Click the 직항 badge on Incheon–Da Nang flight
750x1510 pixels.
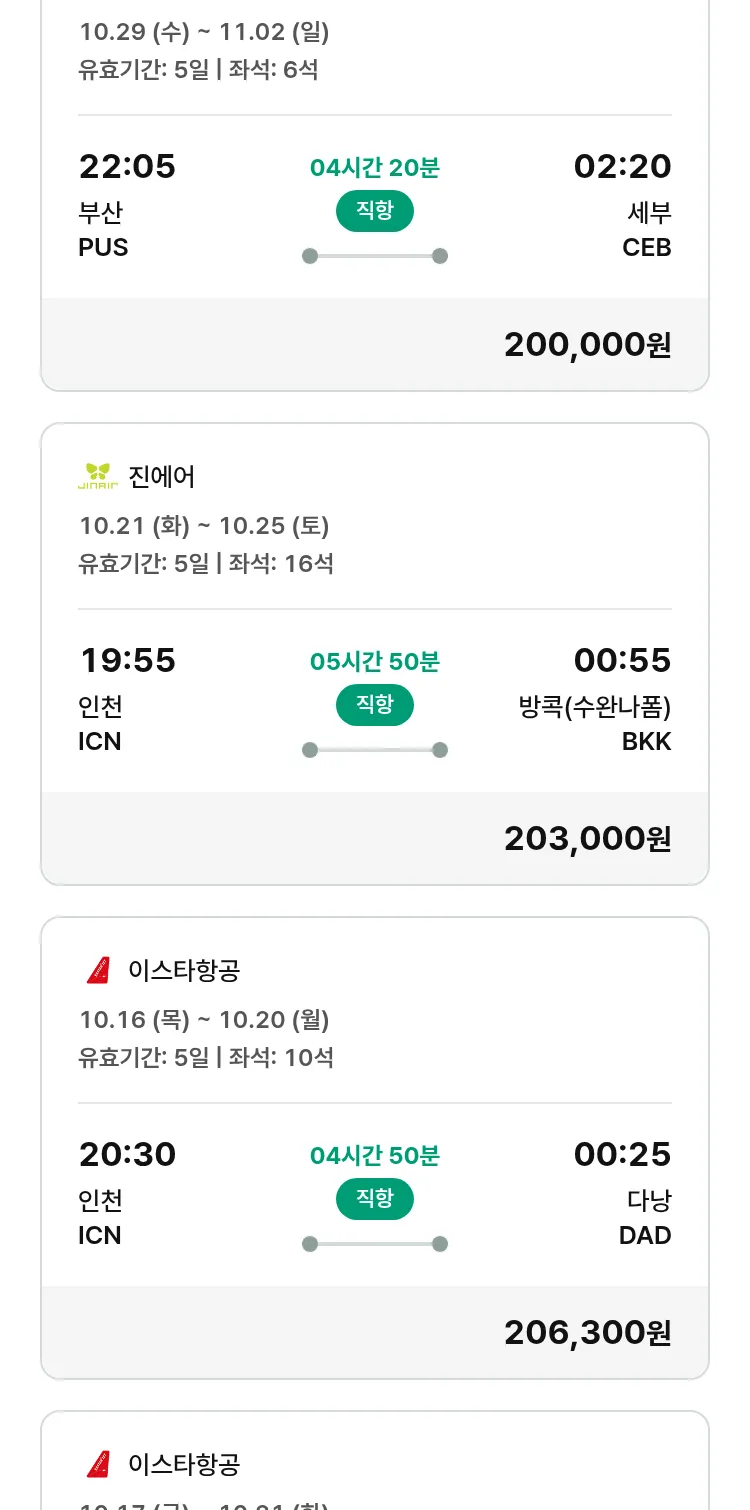[374, 1199]
